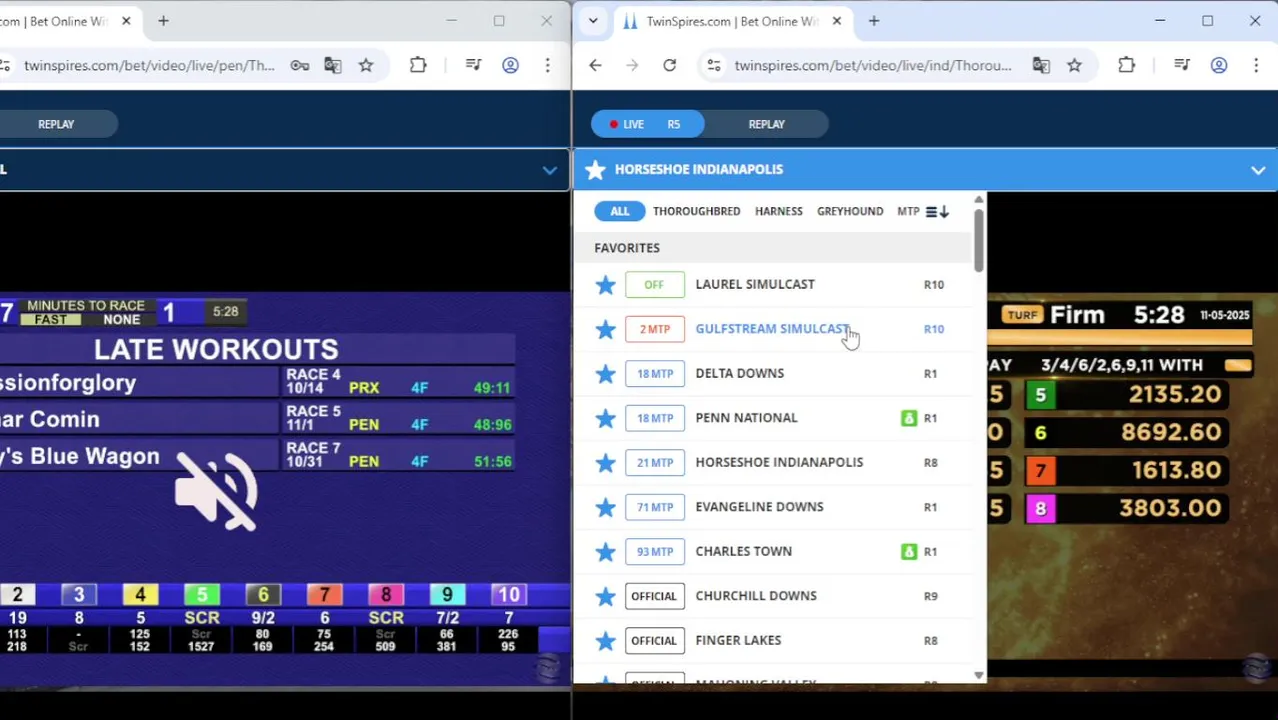The height and width of the screenshot is (720, 1278).
Task: Open tab search dropdown in right browser window
Action: pyautogui.click(x=593, y=21)
